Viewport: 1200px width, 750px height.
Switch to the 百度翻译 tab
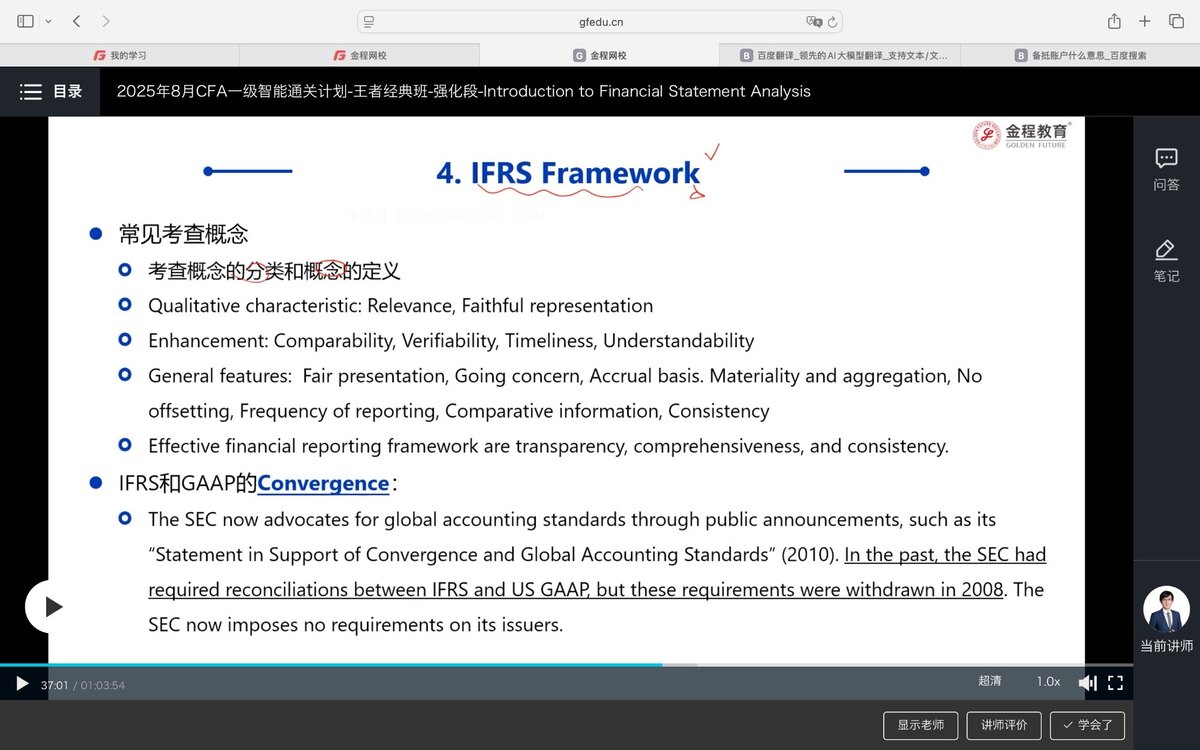[840, 55]
